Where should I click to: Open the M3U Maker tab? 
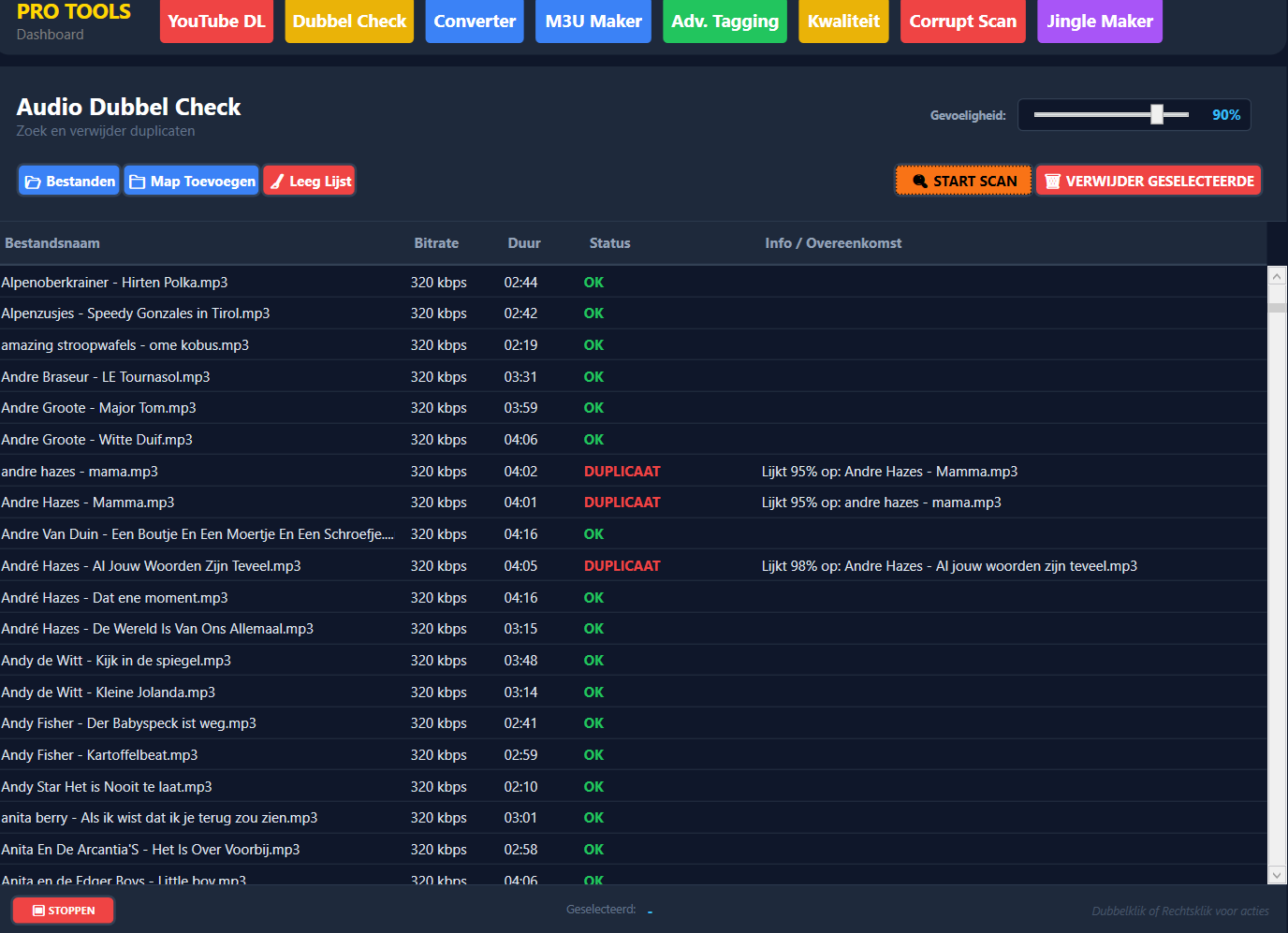click(x=593, y=21)
